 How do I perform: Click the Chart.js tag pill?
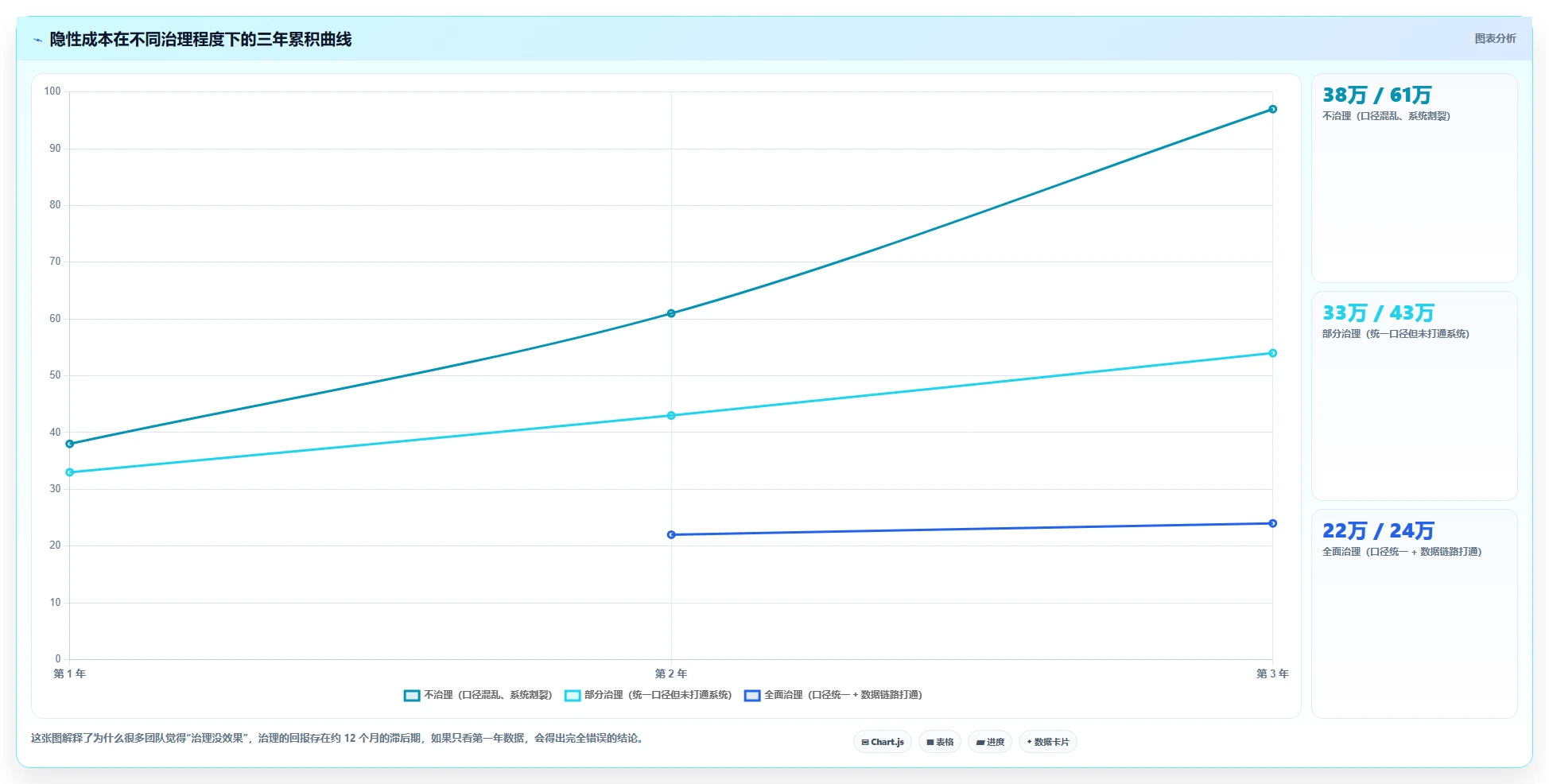coord(883,742)
